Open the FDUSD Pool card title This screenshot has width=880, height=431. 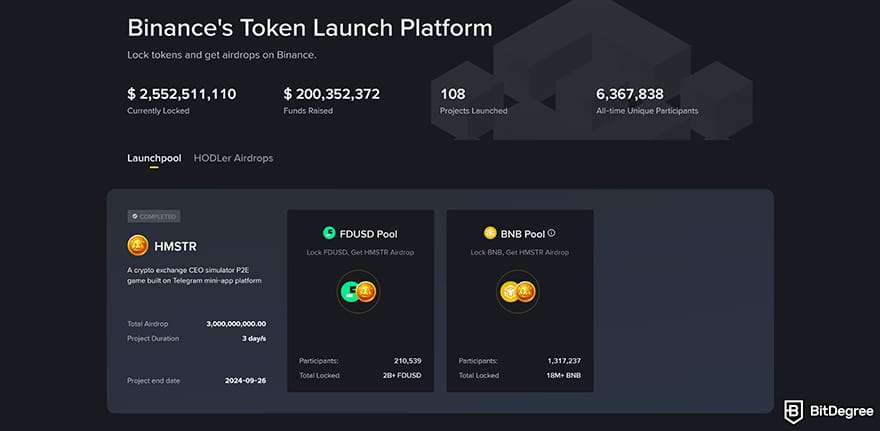click(x=369, y=234)
